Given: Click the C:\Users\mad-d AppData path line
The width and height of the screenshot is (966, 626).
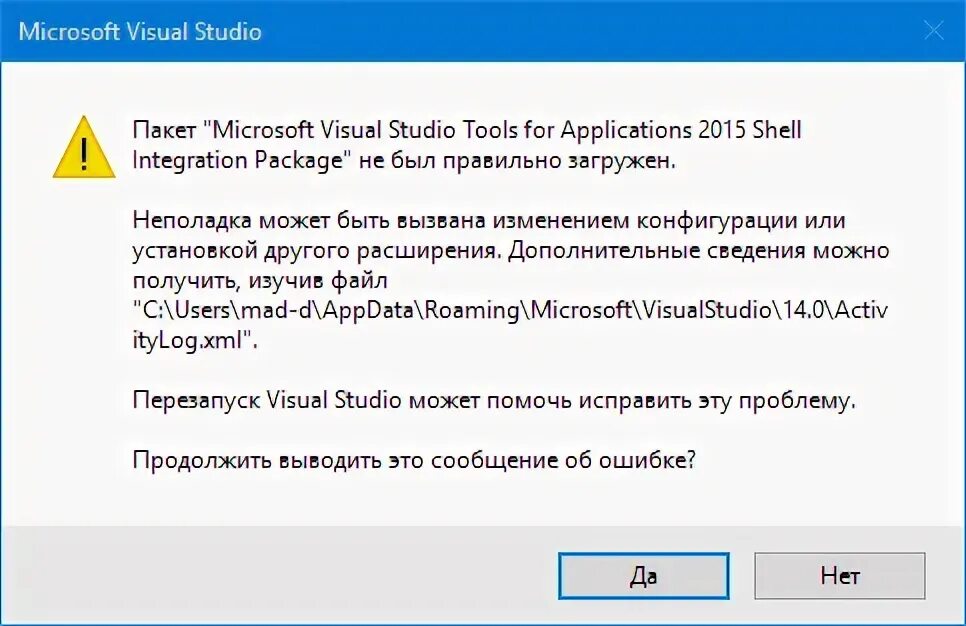Looking at the screenshot, I should coord(511,310).
